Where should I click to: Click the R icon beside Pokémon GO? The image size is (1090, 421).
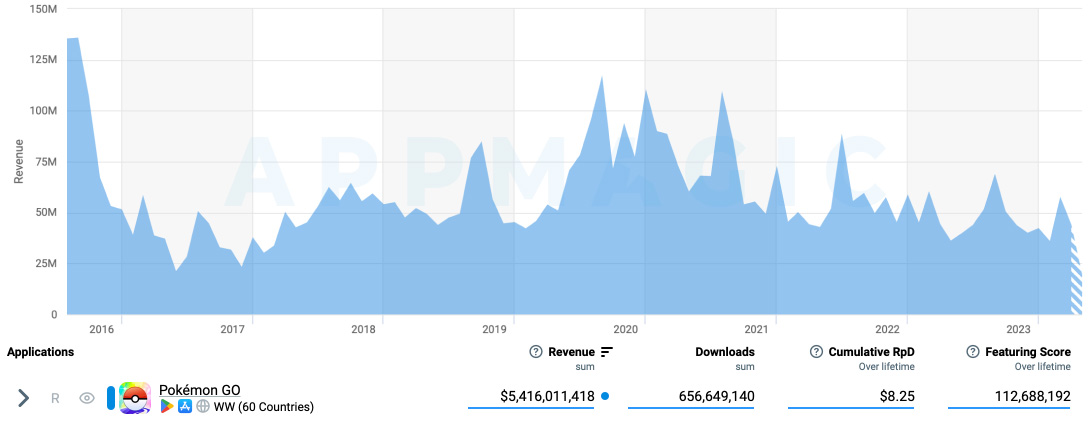pyautogui.click(x=55, y=398)
